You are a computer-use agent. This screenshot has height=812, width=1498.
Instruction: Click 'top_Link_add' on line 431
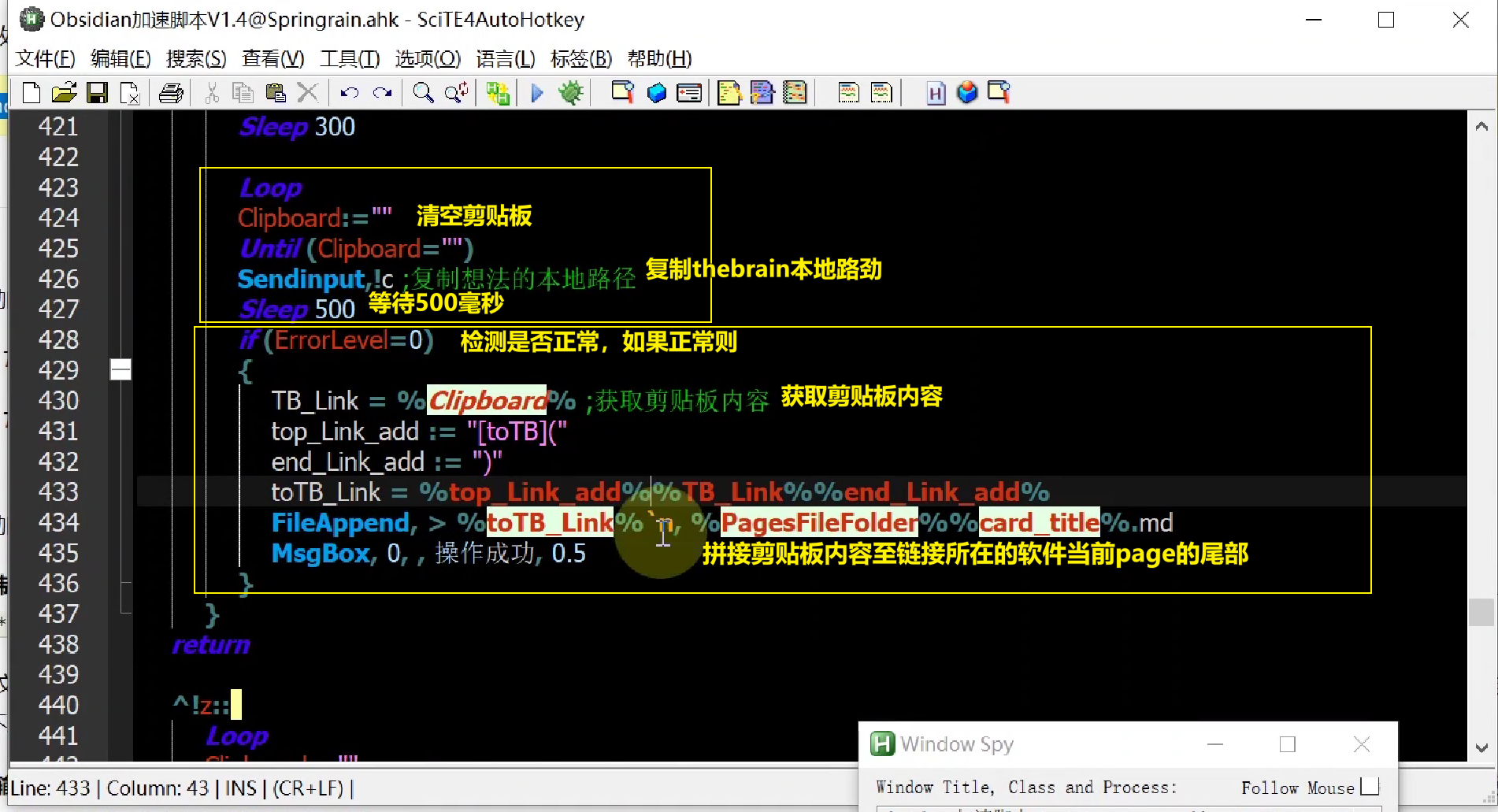[x=345, y=432]
